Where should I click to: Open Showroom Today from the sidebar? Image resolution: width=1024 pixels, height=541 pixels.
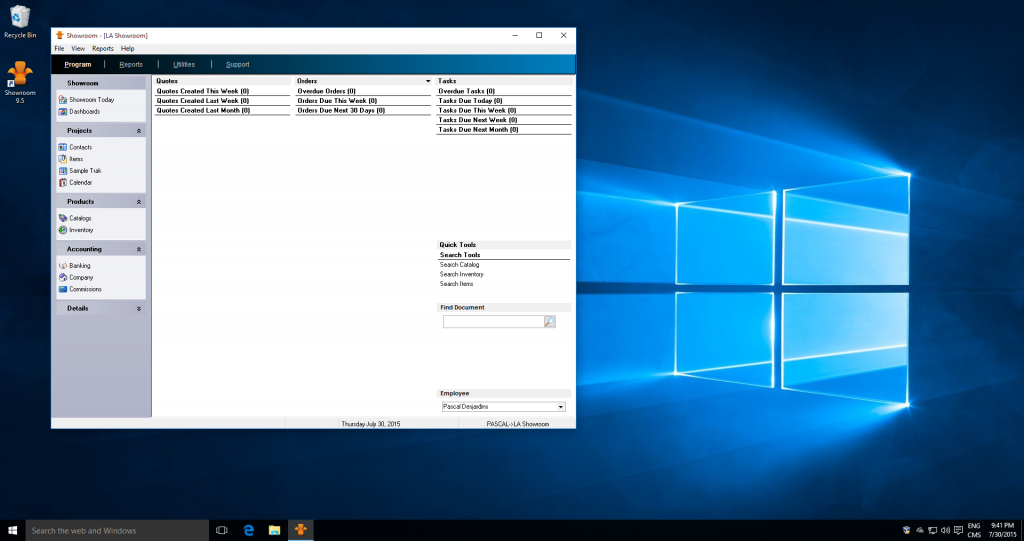pos(91,100)
